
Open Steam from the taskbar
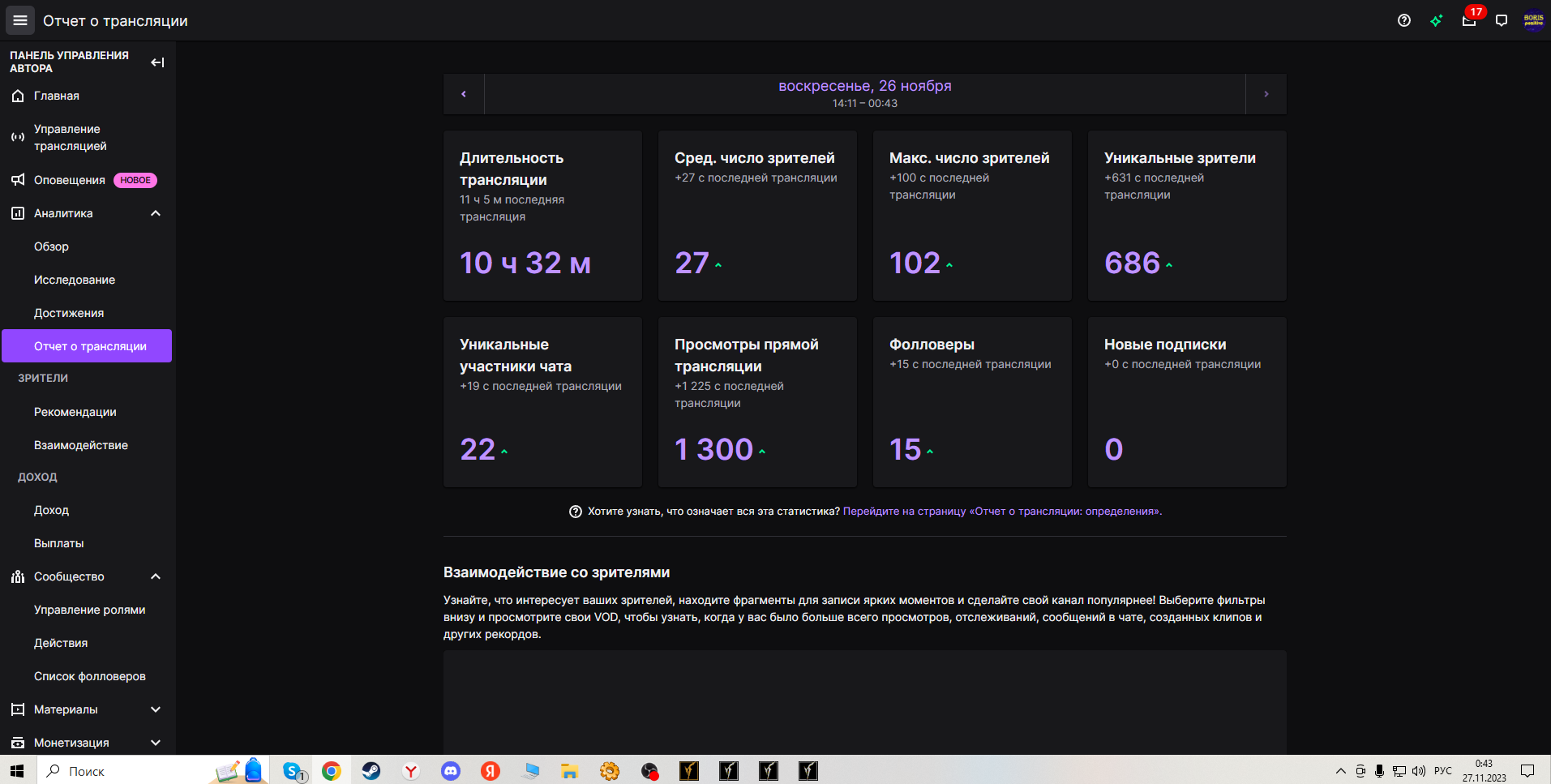coord(371,771)
